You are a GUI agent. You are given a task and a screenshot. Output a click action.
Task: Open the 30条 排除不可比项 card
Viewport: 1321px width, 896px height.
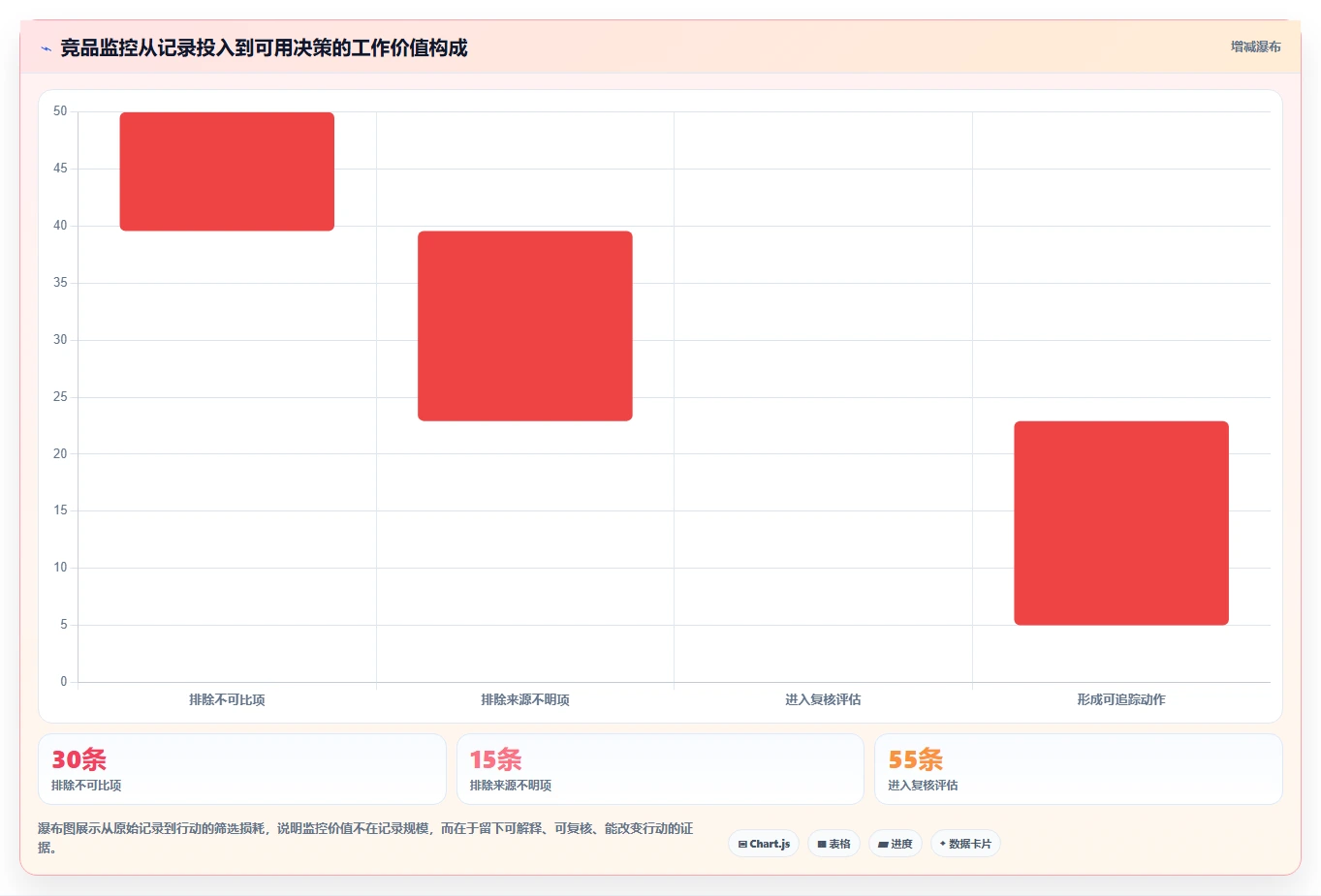tap(242, 769)
